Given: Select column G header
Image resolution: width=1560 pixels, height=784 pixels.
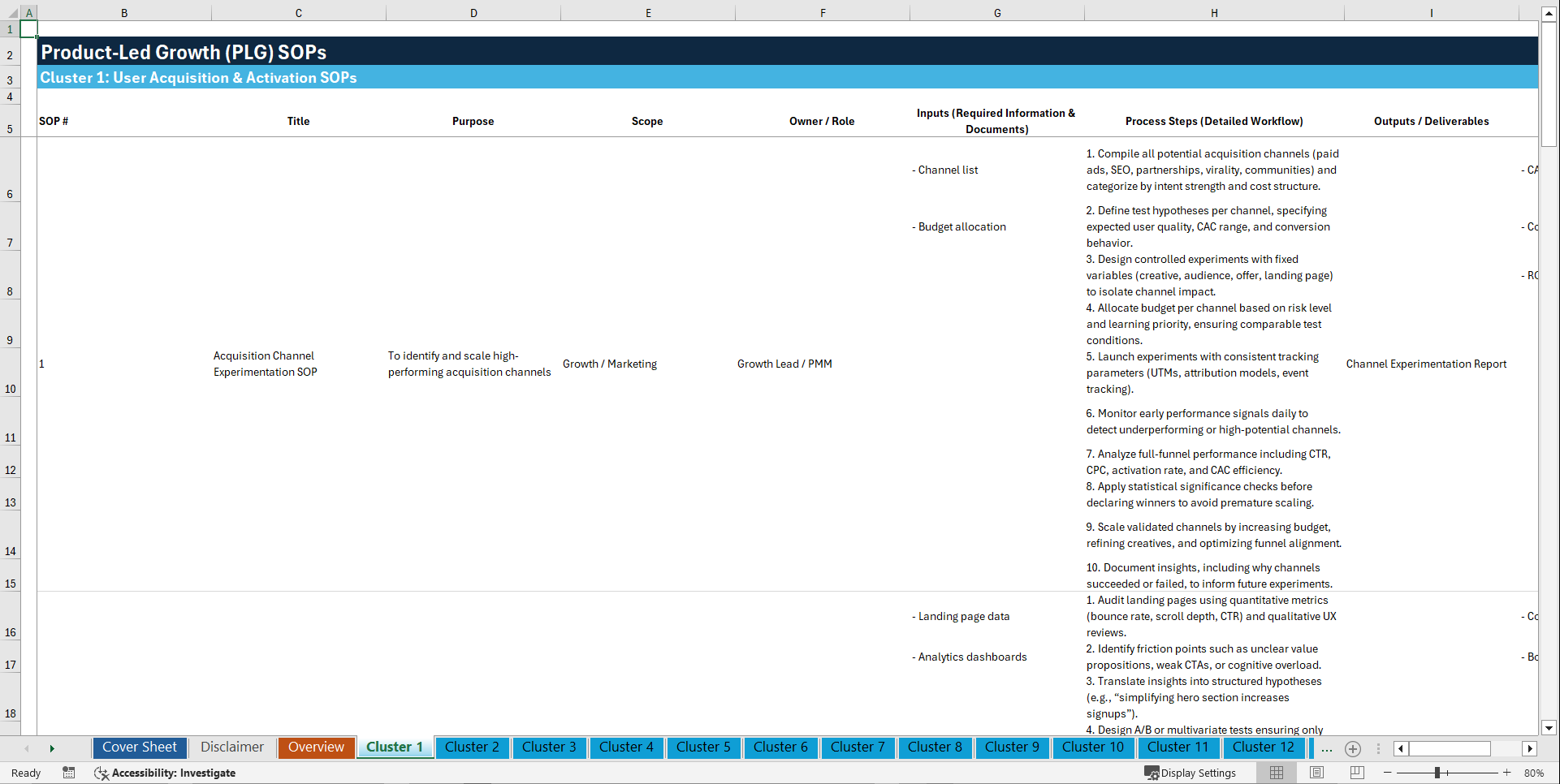Looking at the screenshot, I should point(996,13).
